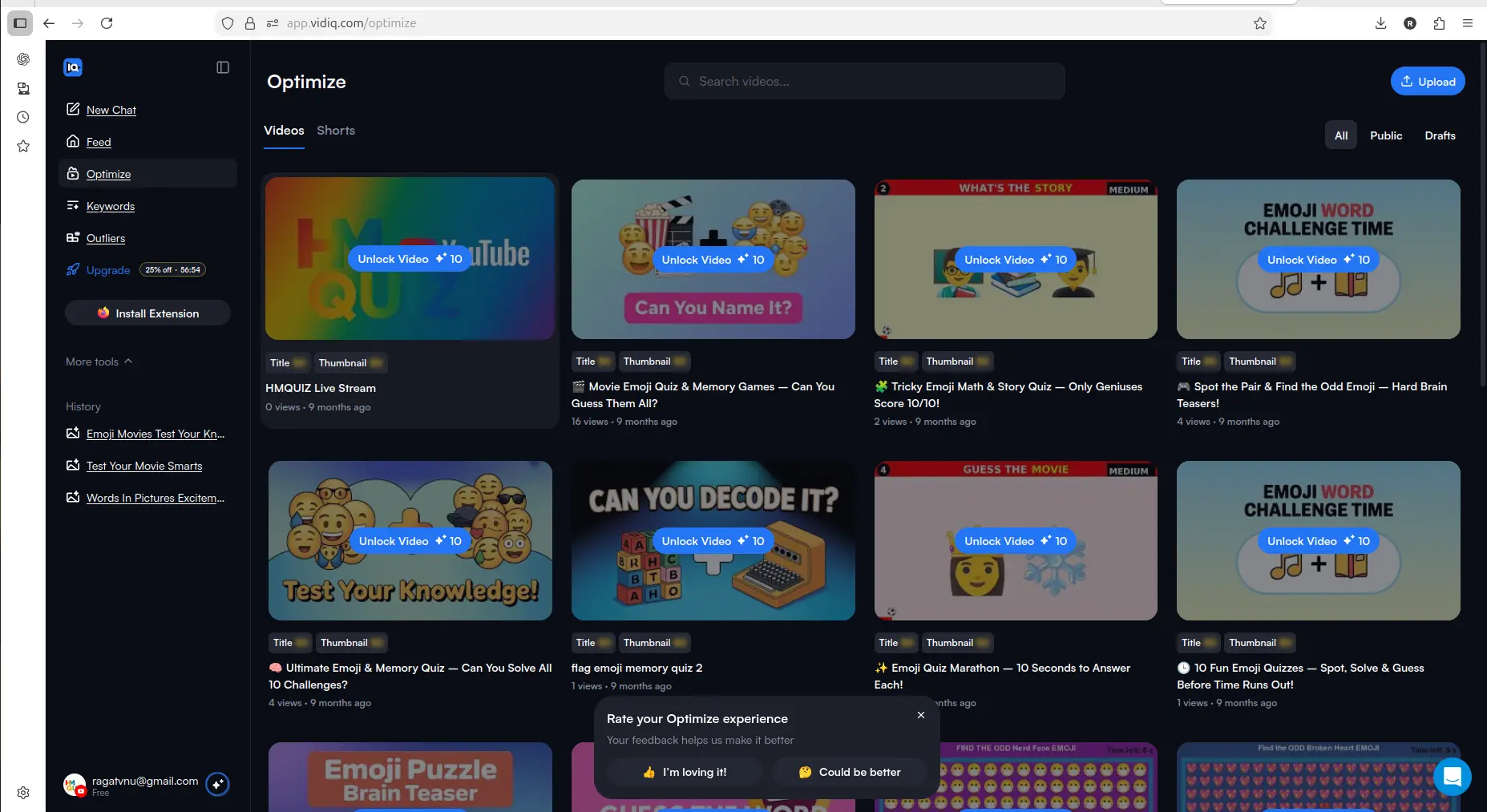The image size is (1487, 812).
Task: Open Ultimate Emoji & Memory Quiz thumbnail
Action: 410,540
